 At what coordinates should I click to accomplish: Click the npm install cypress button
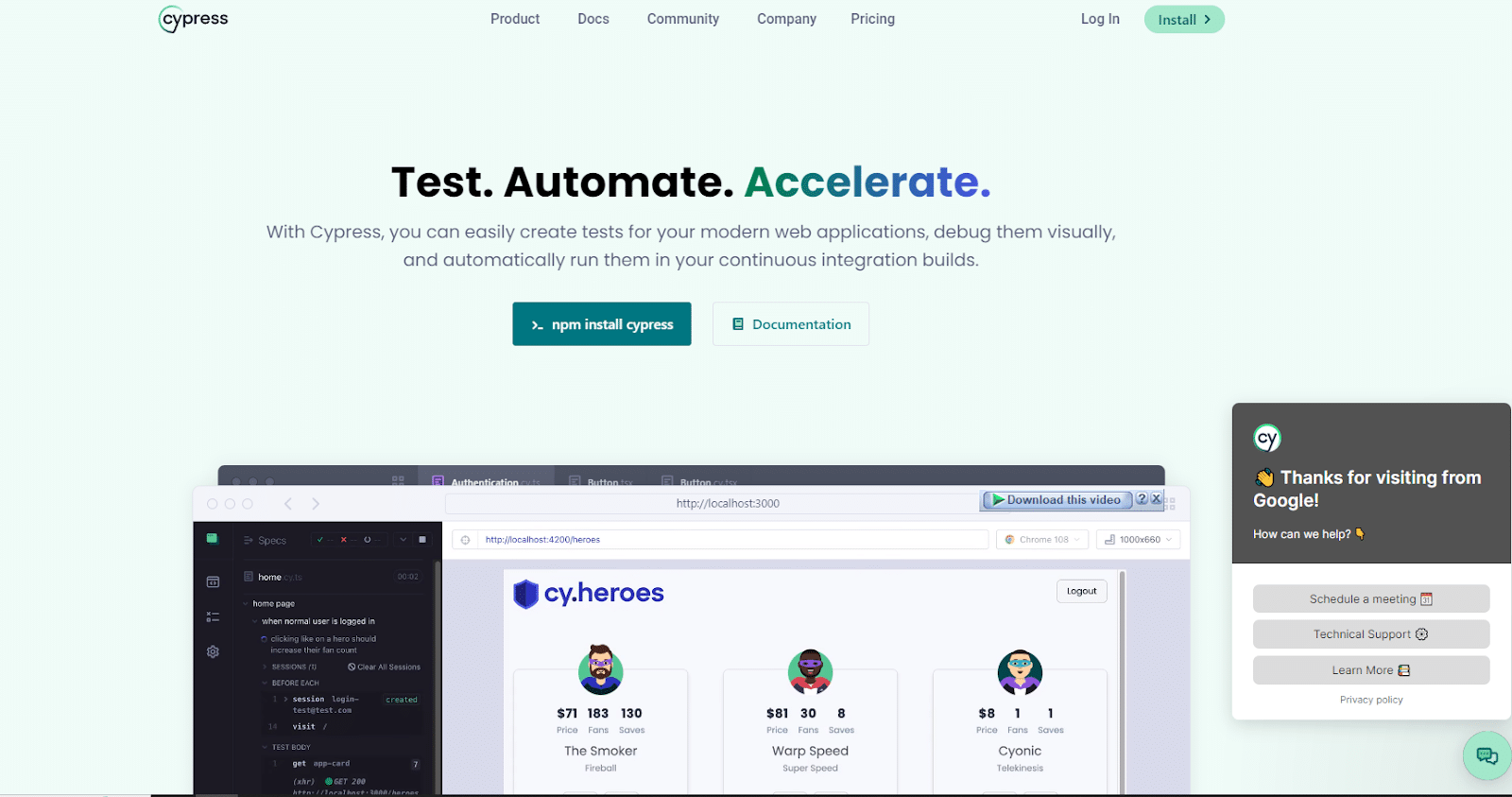(x=602, y=324)
